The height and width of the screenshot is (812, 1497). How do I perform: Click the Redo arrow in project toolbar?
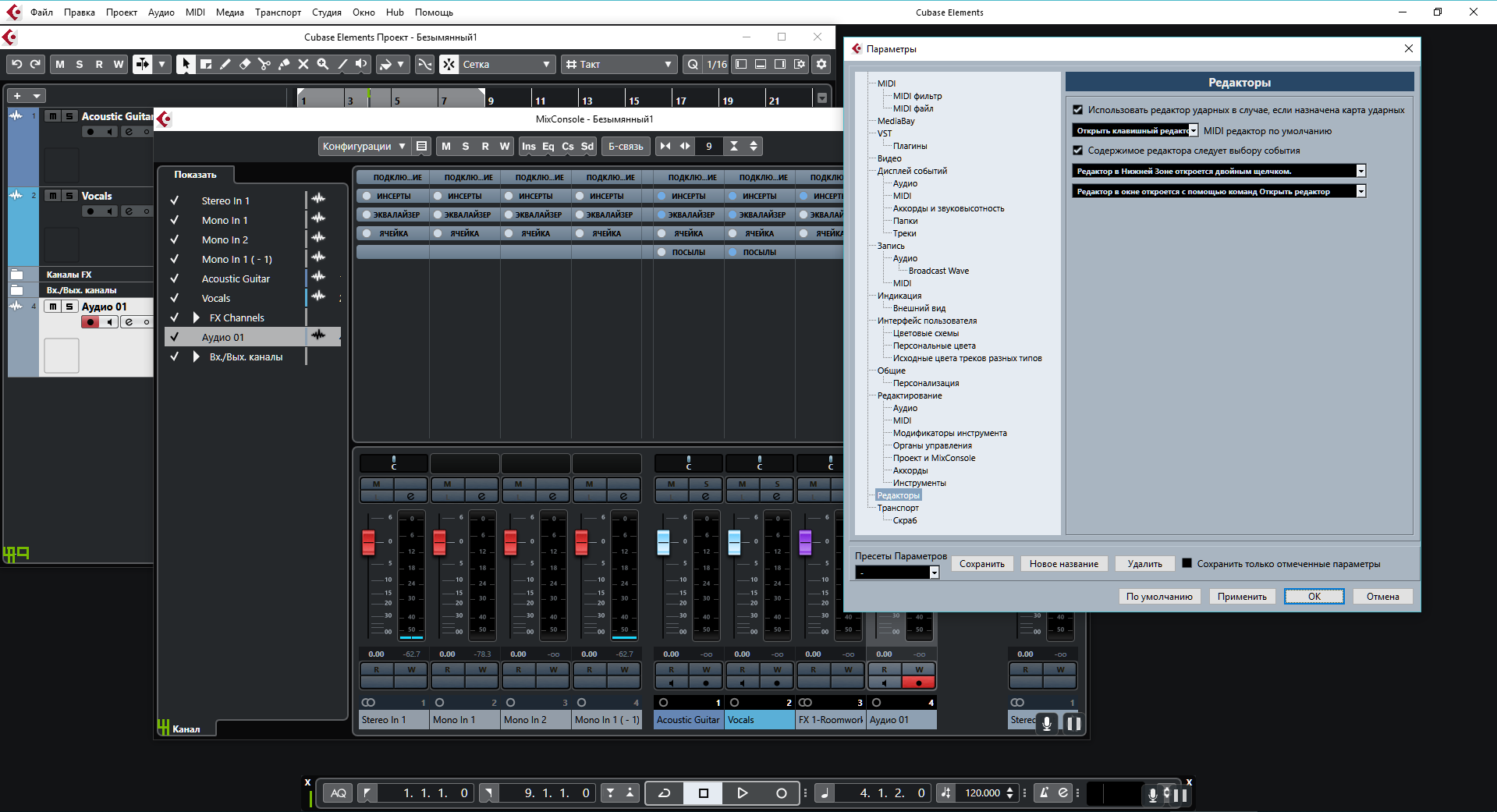35,64
